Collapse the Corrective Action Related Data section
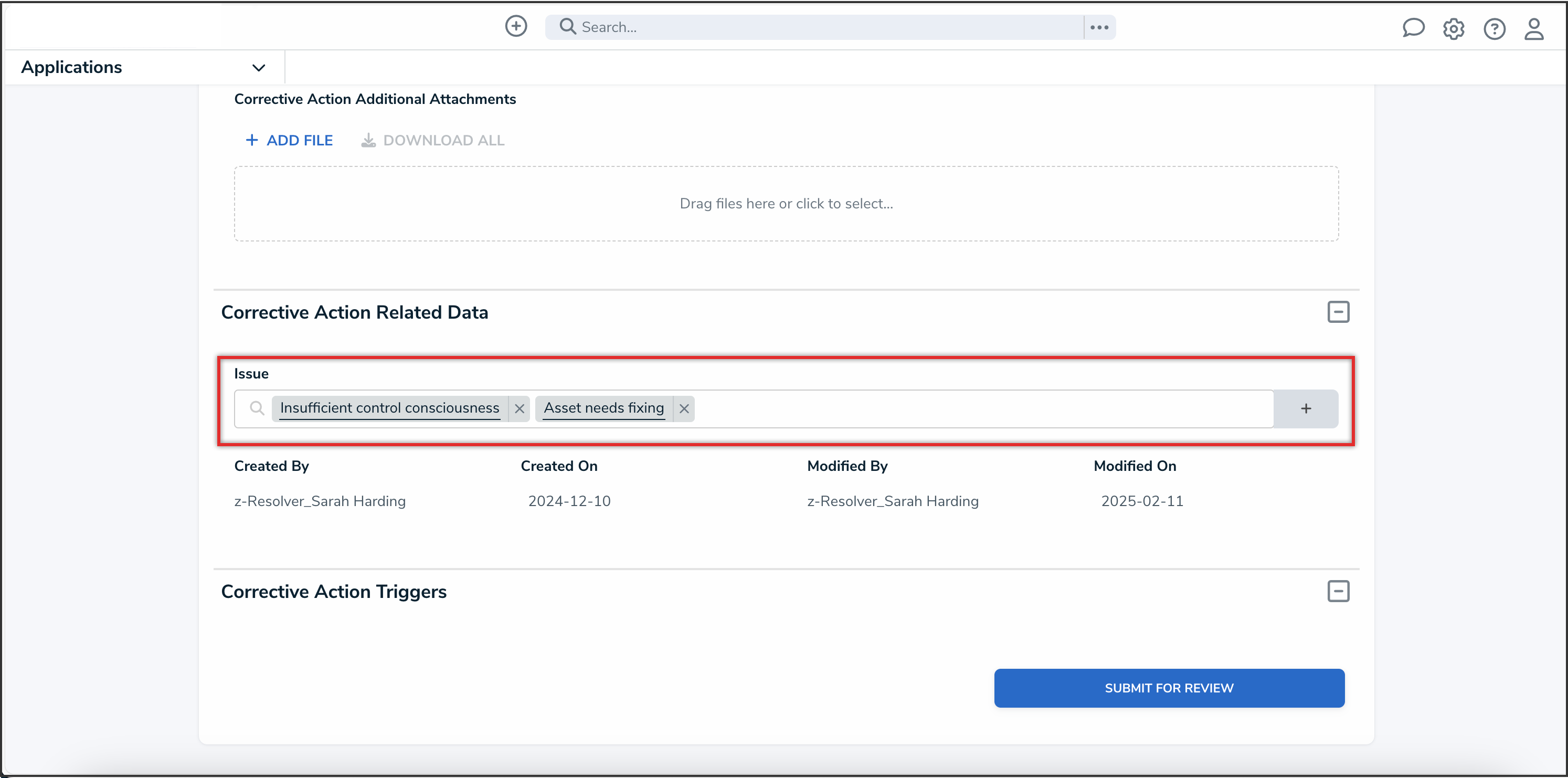 [x=1338, y=312]
